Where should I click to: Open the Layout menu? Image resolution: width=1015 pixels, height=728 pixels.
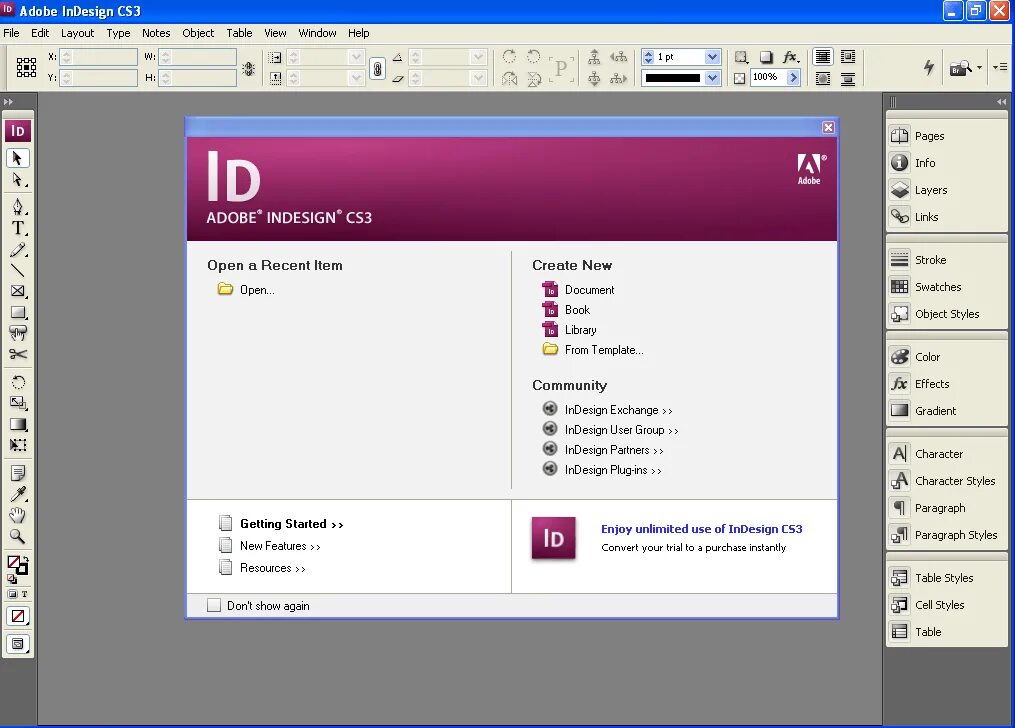click(77, 33)
